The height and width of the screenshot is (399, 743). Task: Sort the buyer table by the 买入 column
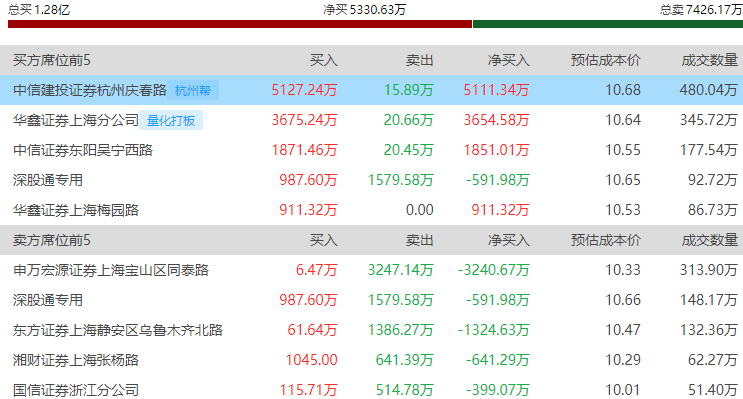coord(324,60)
